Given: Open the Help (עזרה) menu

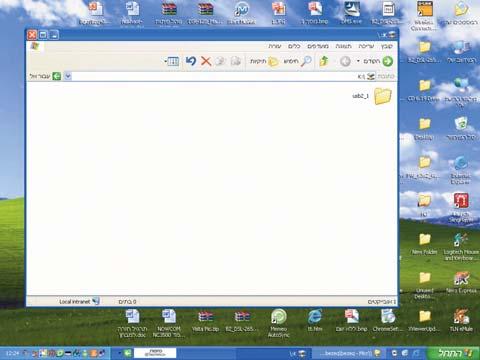Looking at the screenshot, I should pos(275,46).
